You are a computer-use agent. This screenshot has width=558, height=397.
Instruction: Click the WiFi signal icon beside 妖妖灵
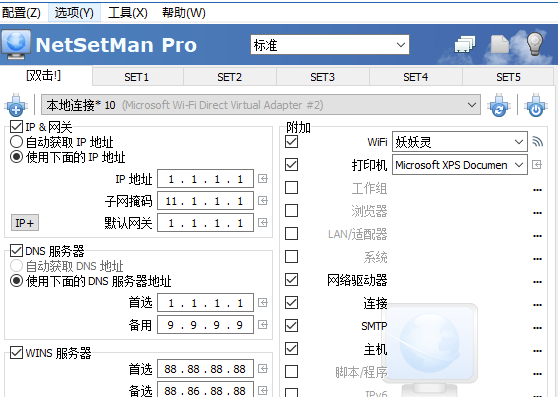537,142
